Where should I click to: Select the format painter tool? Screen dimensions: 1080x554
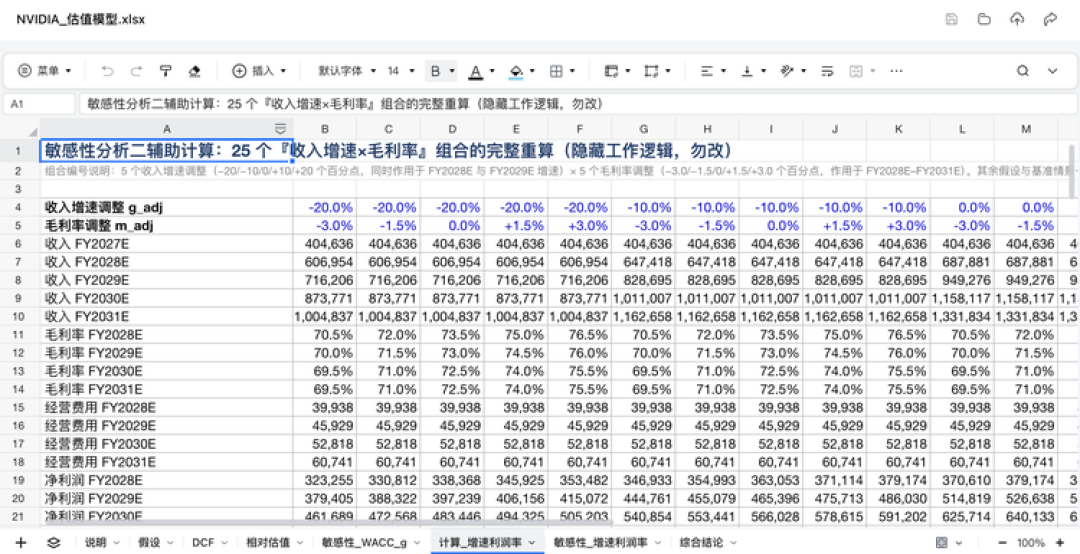coord(165,71)
